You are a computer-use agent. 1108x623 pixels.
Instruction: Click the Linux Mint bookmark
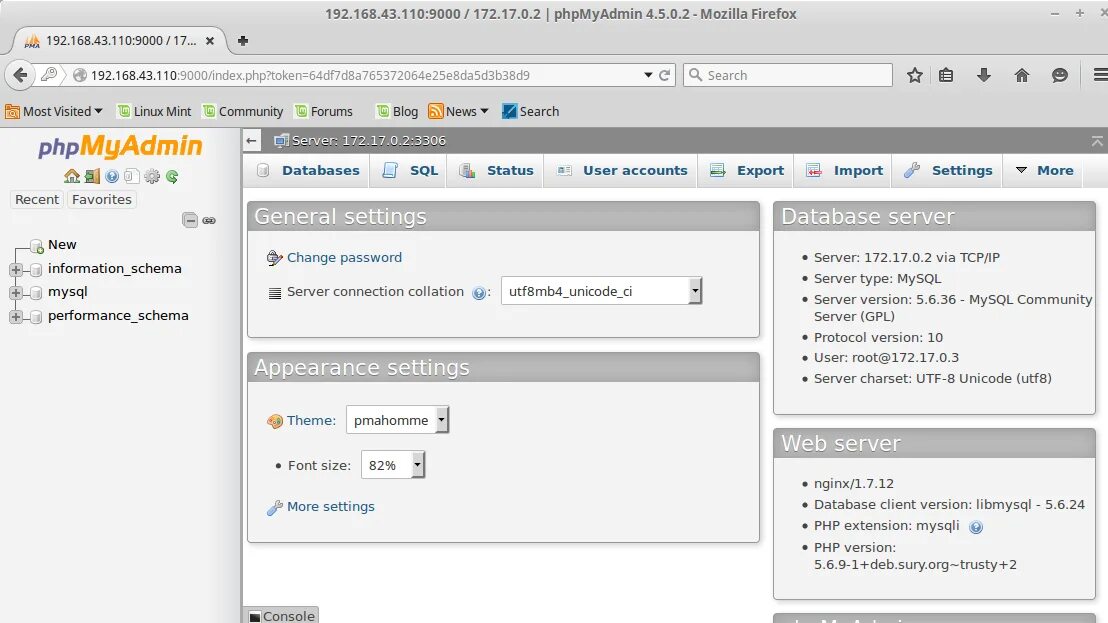click(154, 111)
